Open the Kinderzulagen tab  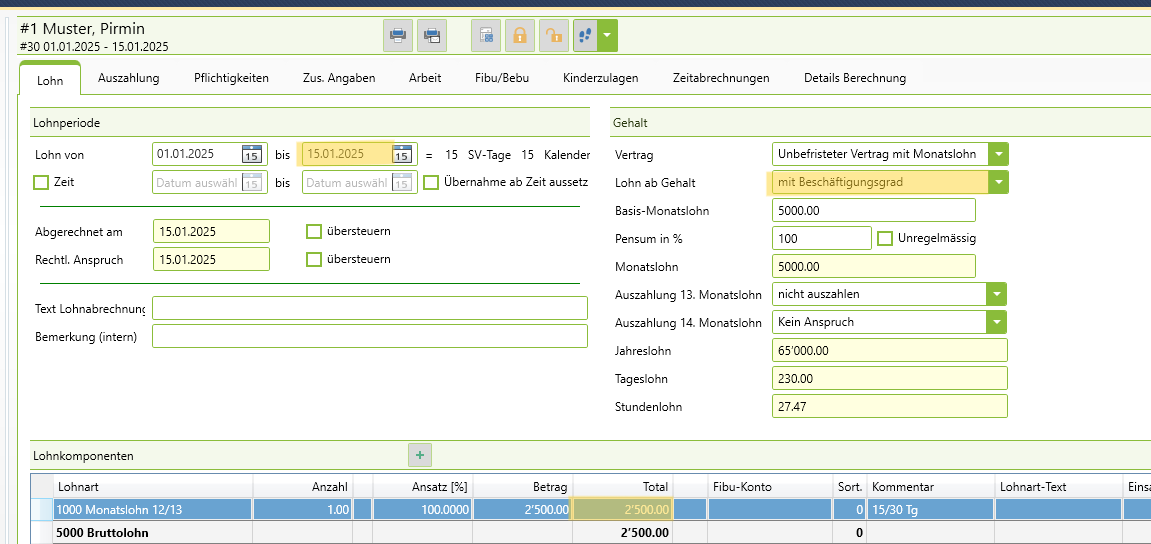pos(600,78)
